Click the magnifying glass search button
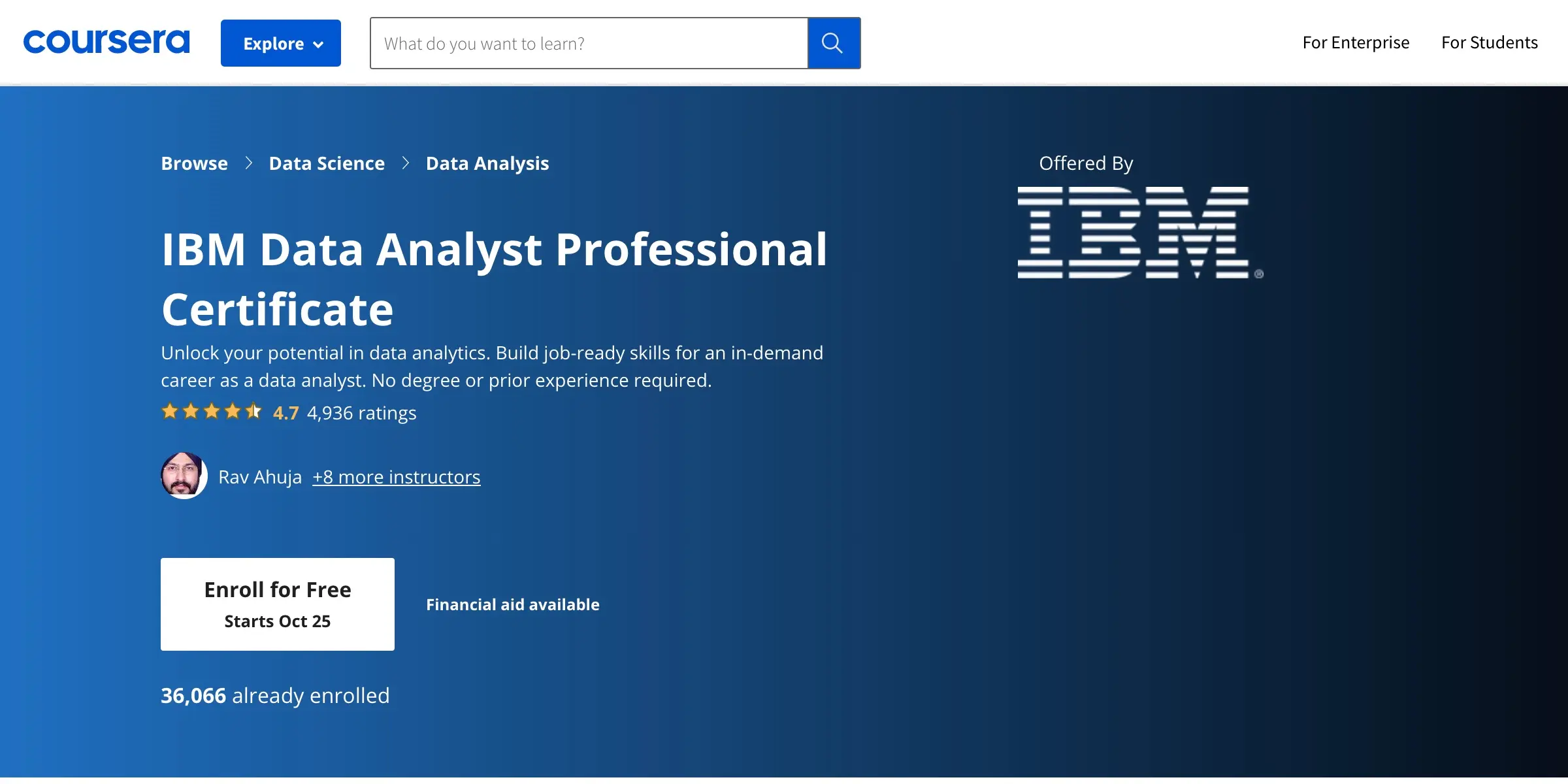This screenshot has width=1568, height=784. pyautogui.click(x=834, y=43)
